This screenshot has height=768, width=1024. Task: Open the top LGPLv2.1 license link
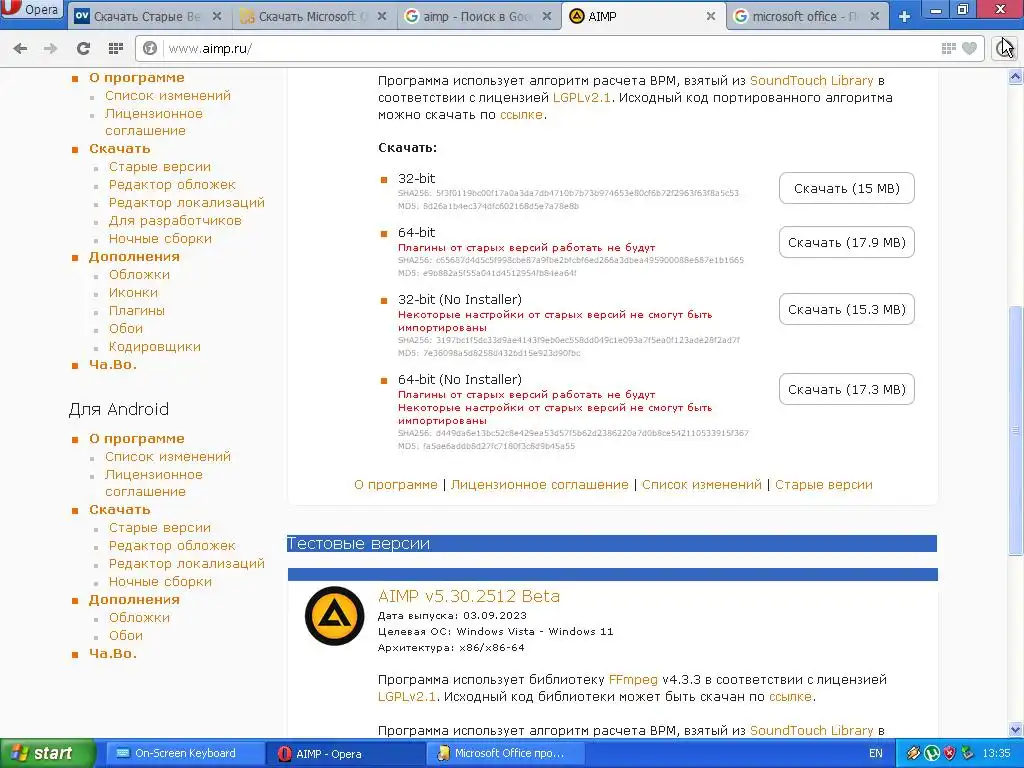click(581, 98)
